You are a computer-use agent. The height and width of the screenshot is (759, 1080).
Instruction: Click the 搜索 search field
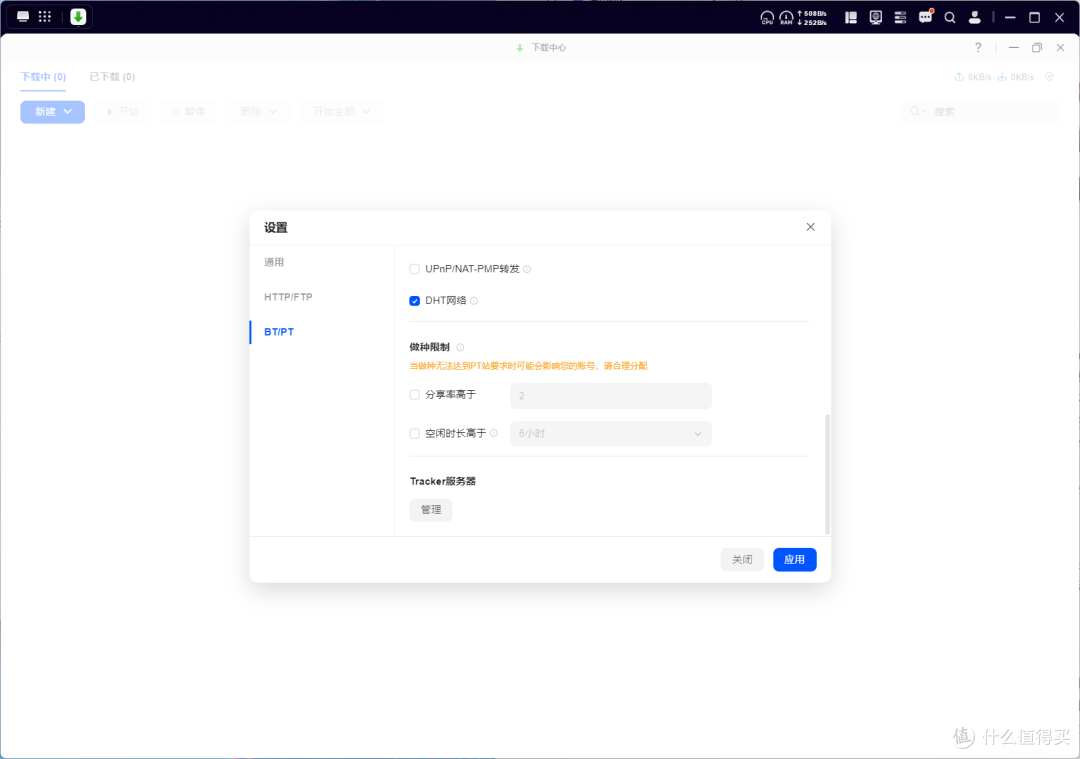pos(979,112)
